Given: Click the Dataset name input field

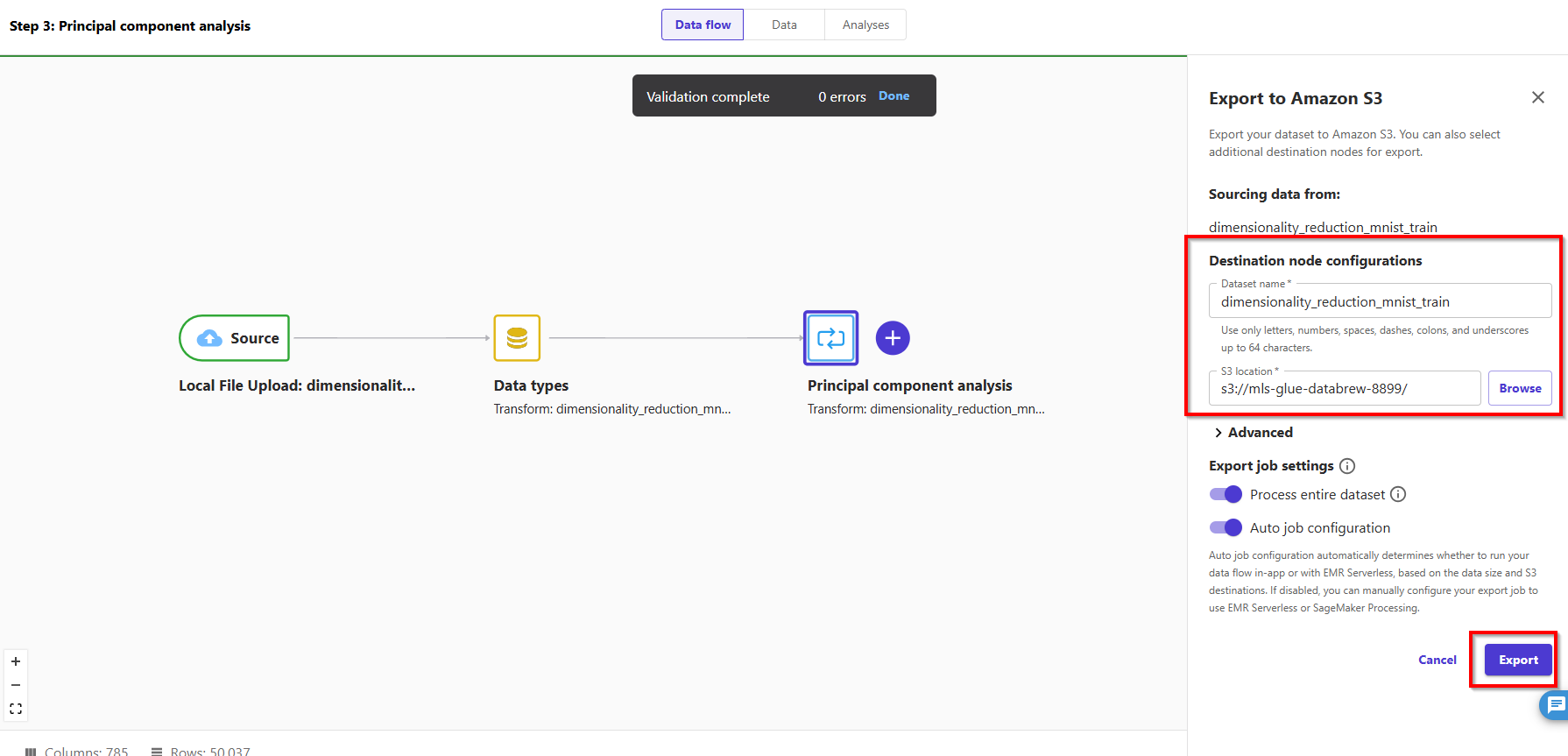Looking at the screenshot, I should click(x=1380, y=301).
